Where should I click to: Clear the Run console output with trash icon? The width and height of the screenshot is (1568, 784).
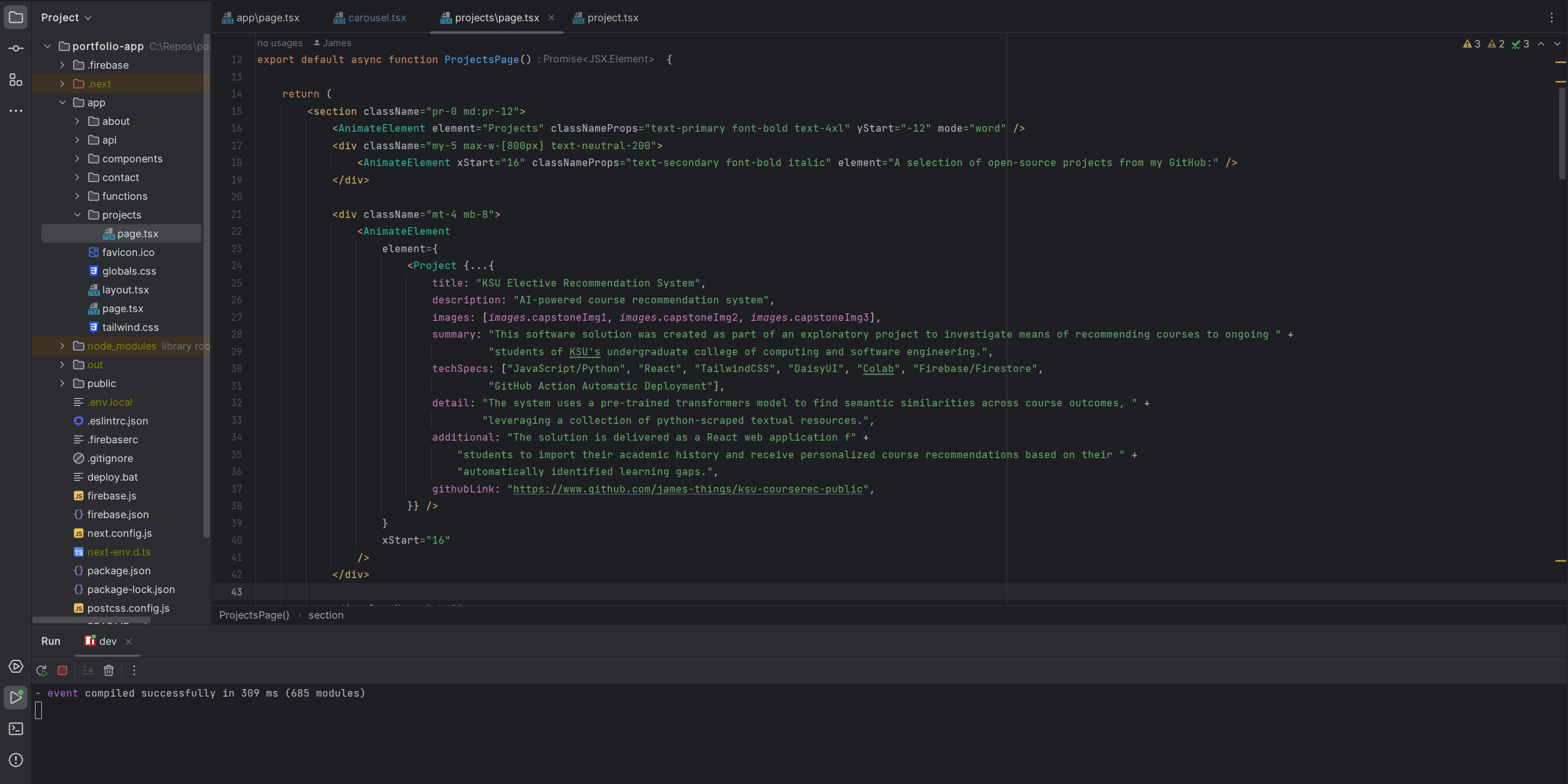coord(109,670)
